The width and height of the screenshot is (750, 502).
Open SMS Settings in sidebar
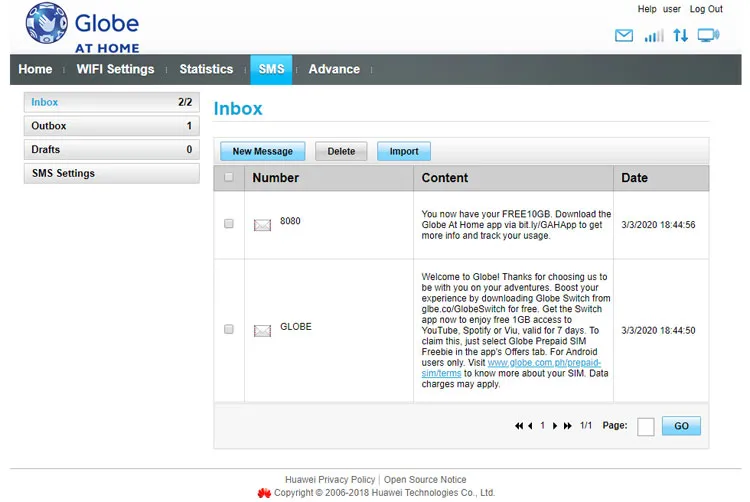(x=111, y=174)
